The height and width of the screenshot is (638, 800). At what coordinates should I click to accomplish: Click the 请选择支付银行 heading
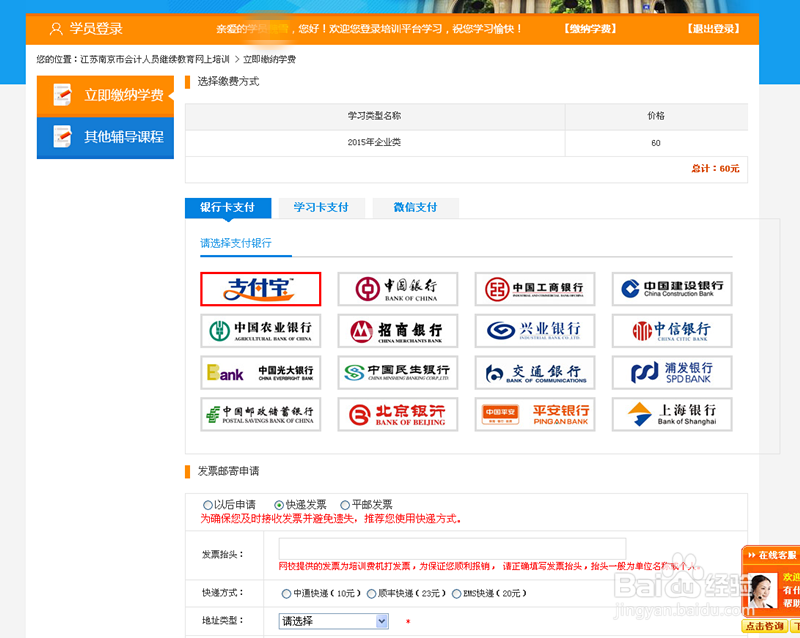[236, 243]
